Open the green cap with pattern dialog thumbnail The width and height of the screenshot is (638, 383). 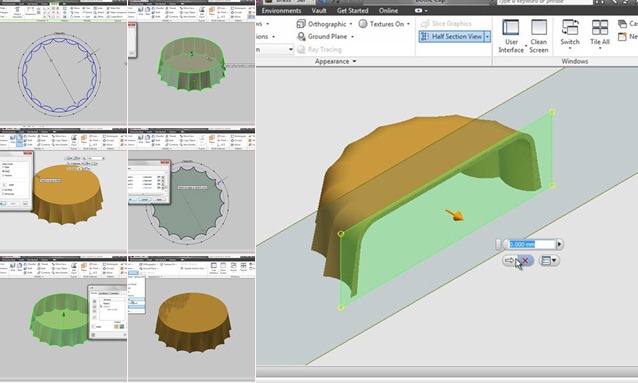coord(63,318)
